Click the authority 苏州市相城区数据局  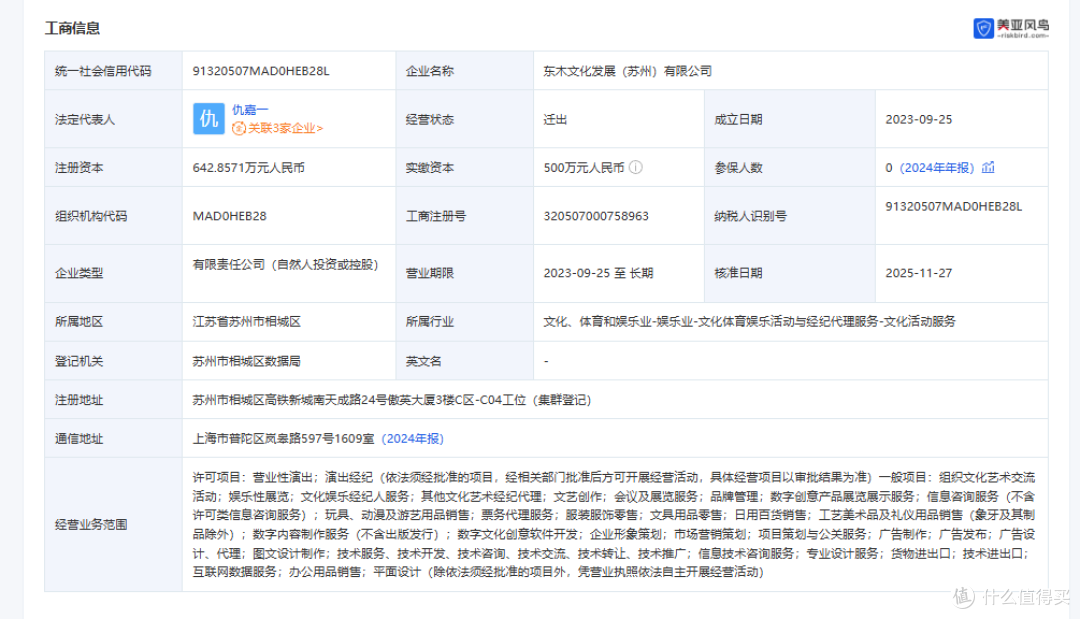[x=247, y=361]
